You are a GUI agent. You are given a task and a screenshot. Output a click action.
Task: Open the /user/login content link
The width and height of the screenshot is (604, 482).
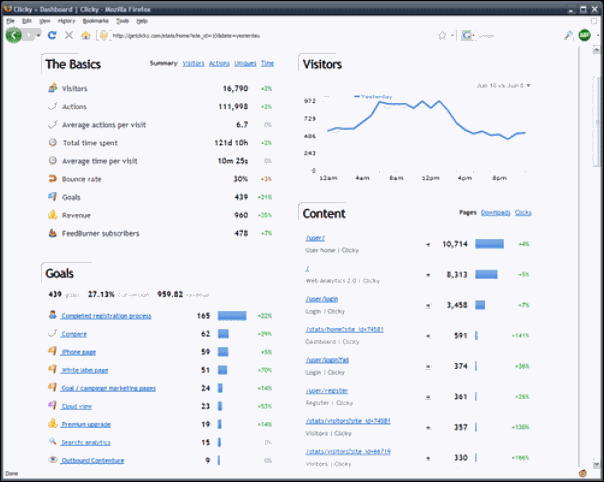tap(322, 299)
